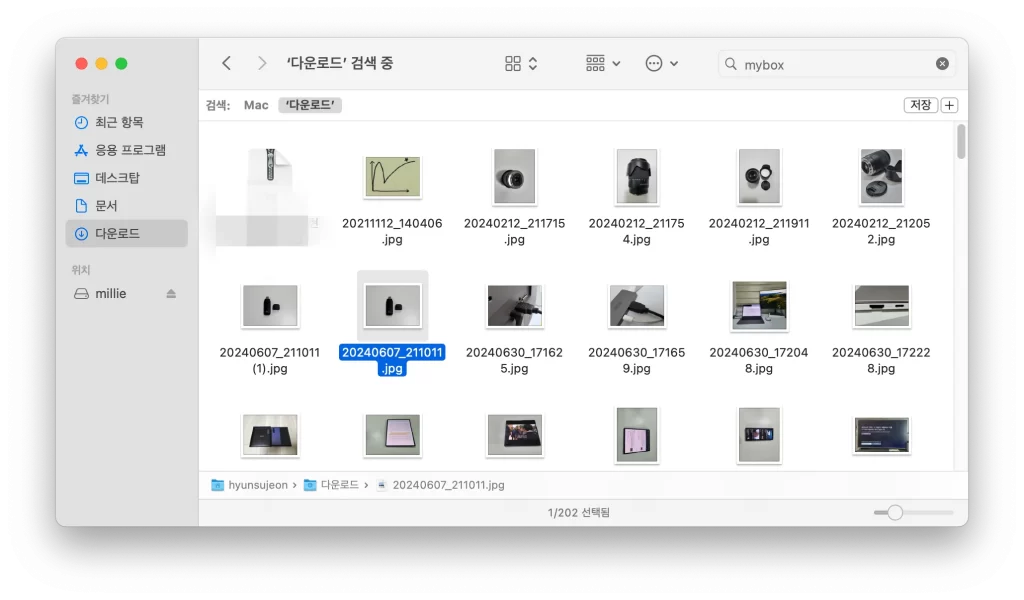Screen dimensions: 1024x600
Task: Go to 데스크탑 in the sidebar
Action: (117, 178)
